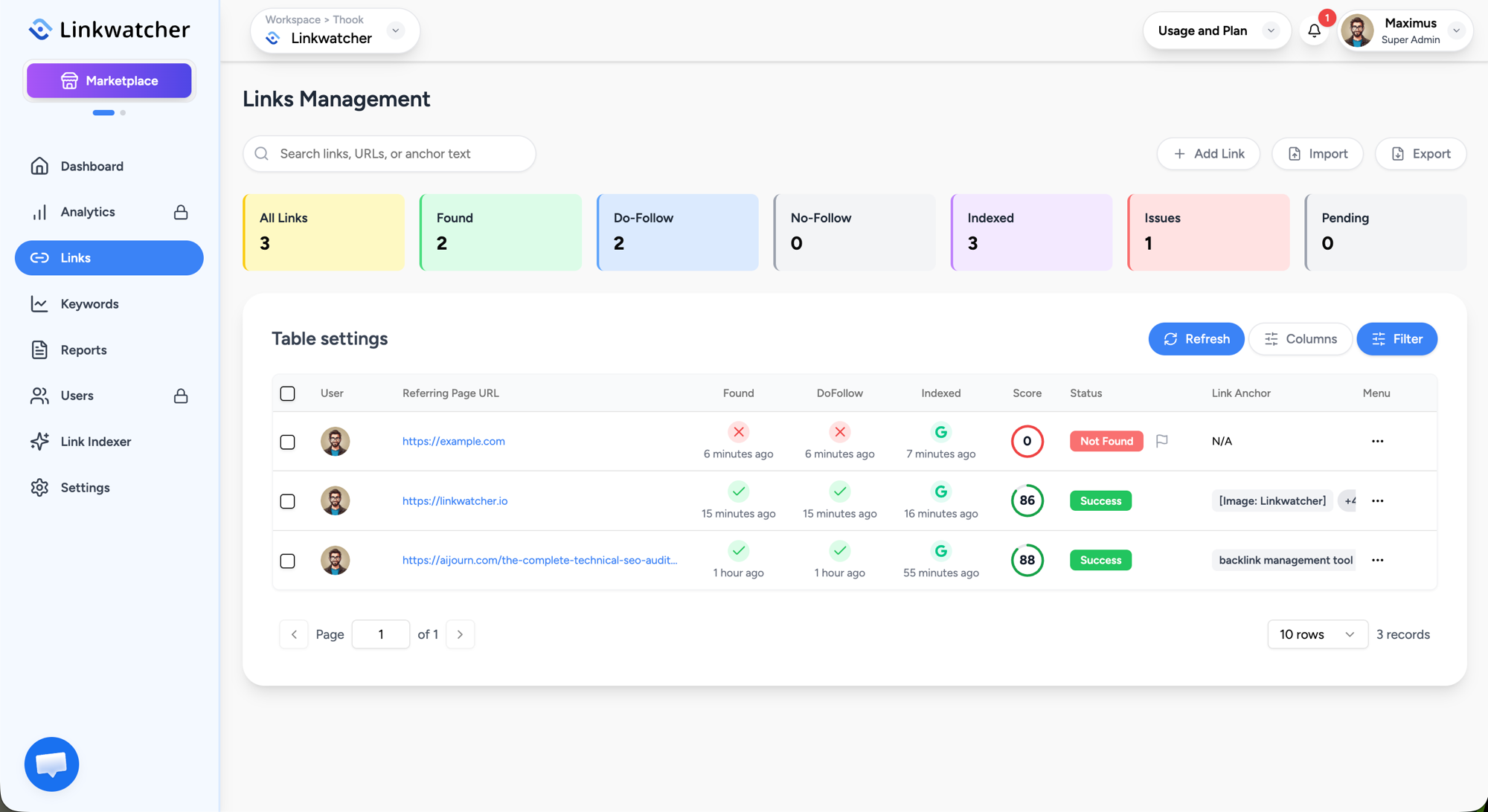Click the Add Link button
This screenshot has width=1488, height=812.
tap(1208, 154)
